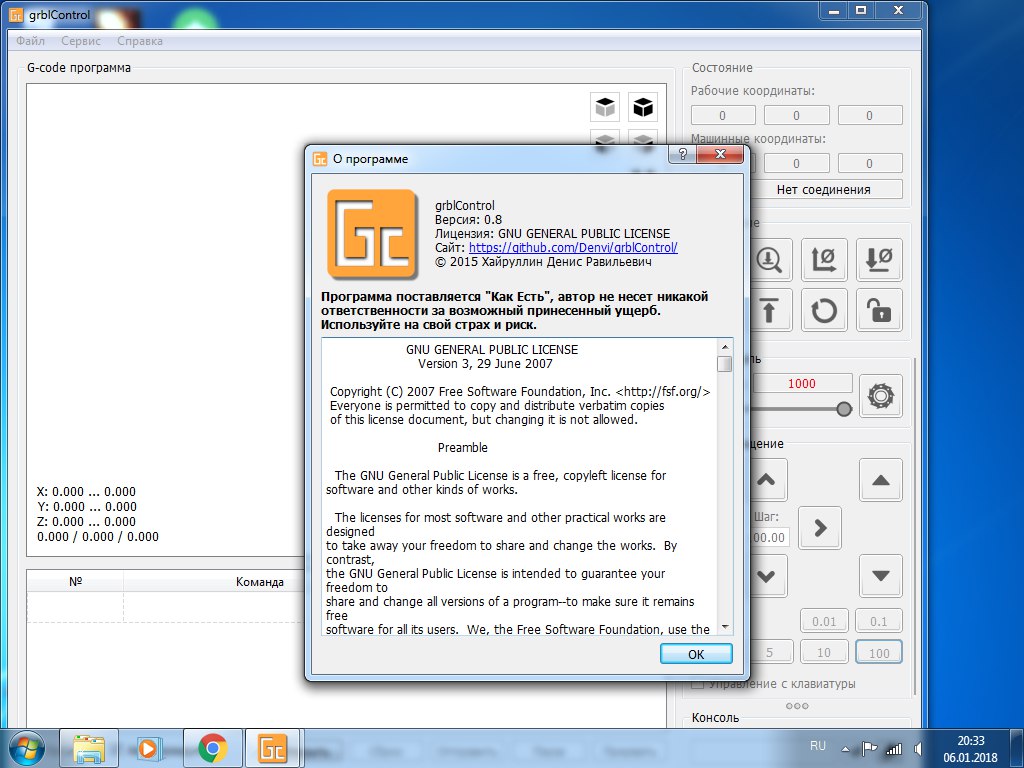Click the first working coordinate field
The height and width of the screenshot is (768, 1024).
click(723, 116)
